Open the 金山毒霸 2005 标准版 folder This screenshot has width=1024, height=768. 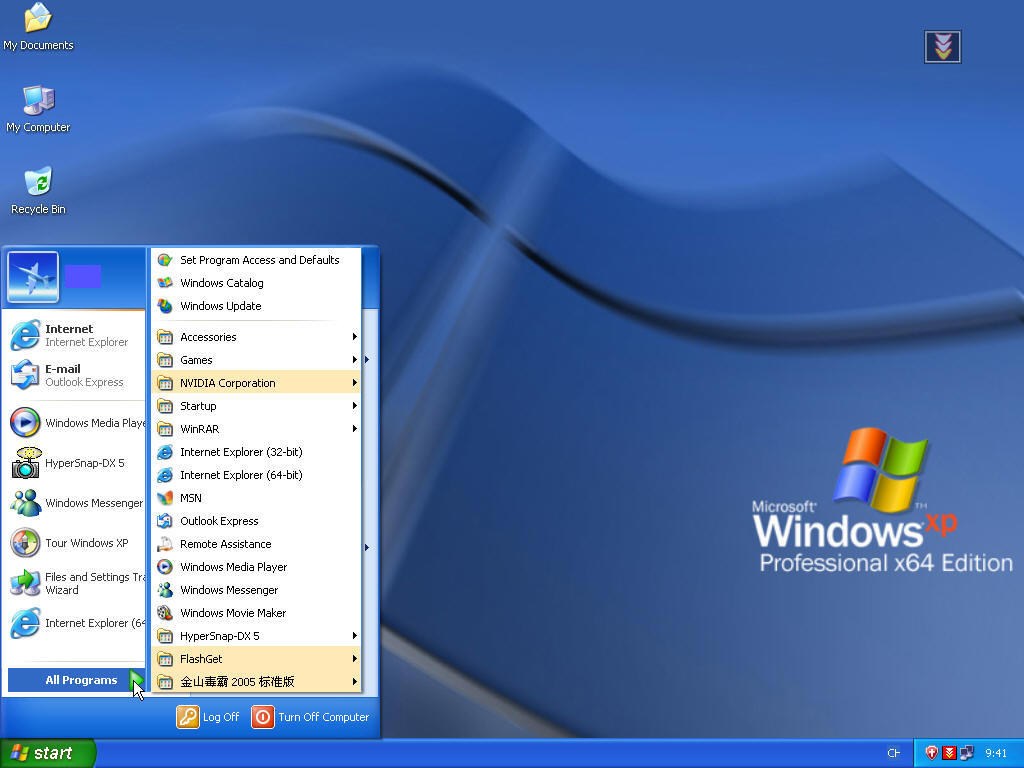(256, 682)
